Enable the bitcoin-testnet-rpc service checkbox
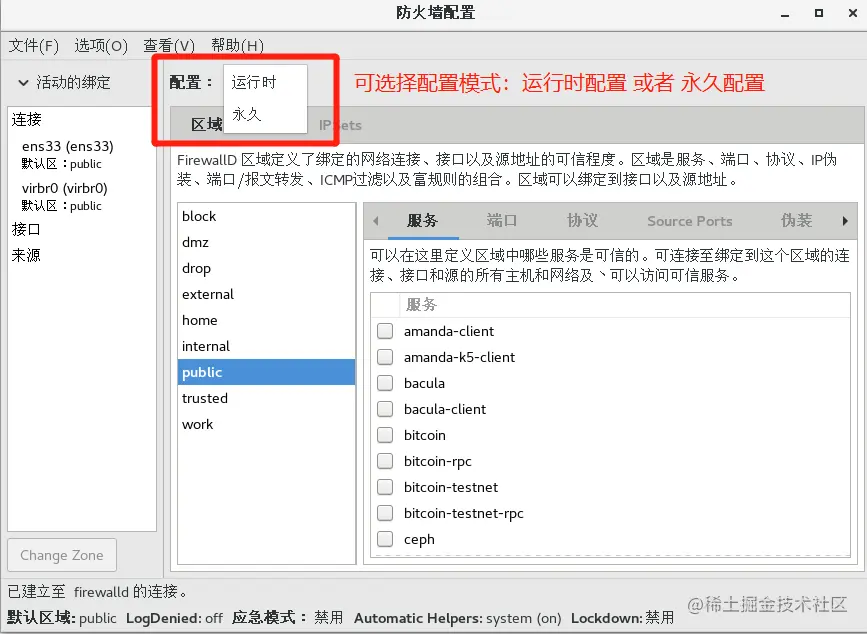This screenshot has width=867, height=634. coord(385,513)
